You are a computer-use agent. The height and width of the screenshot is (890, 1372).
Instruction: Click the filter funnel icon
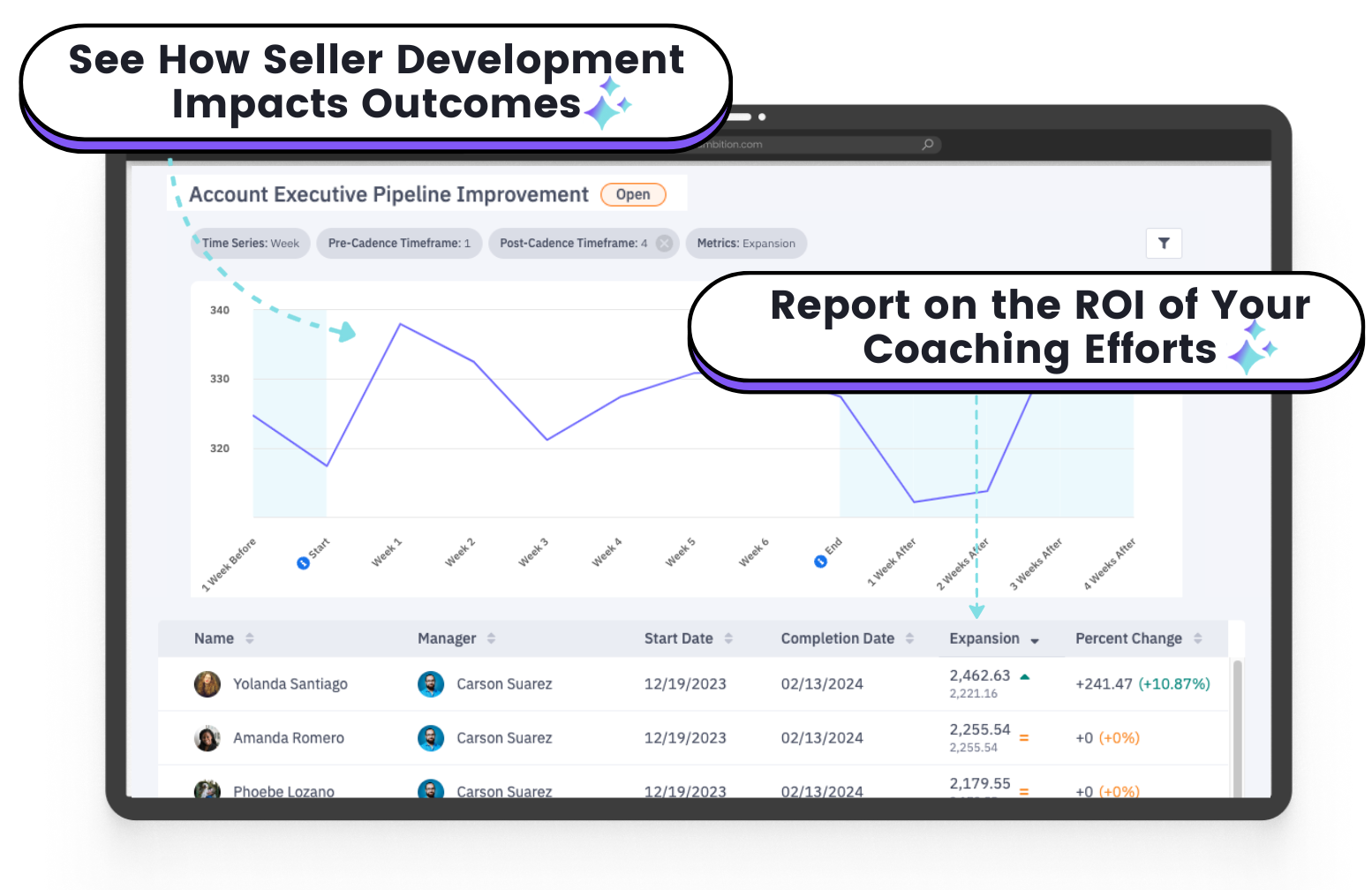coord(1164,244)
